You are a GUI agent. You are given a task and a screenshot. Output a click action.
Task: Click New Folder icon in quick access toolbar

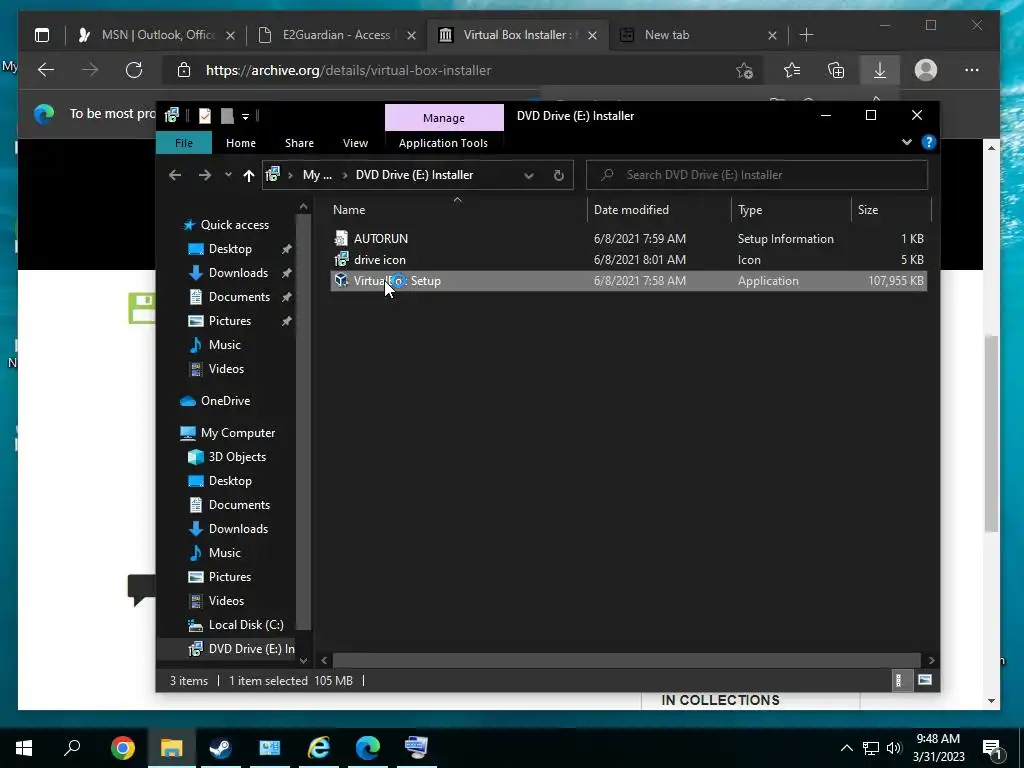(227, 116)
